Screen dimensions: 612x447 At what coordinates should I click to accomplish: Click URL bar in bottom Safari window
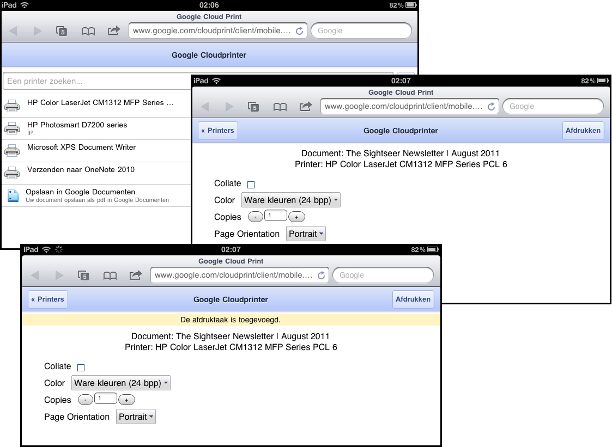click(239, 276)
